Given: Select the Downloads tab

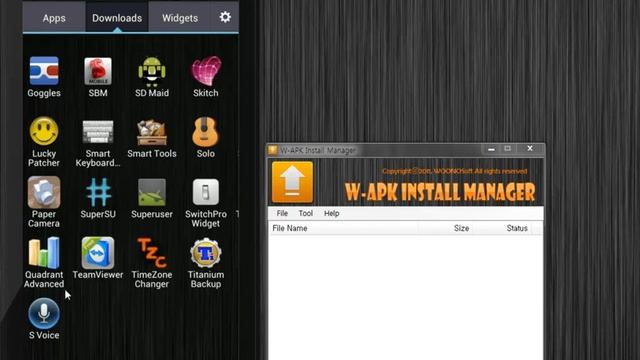Looking at the screenshot, I should coord(117,18).
